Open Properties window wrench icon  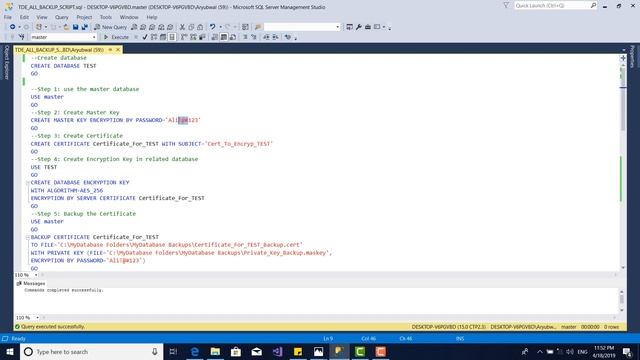[358, 27]
